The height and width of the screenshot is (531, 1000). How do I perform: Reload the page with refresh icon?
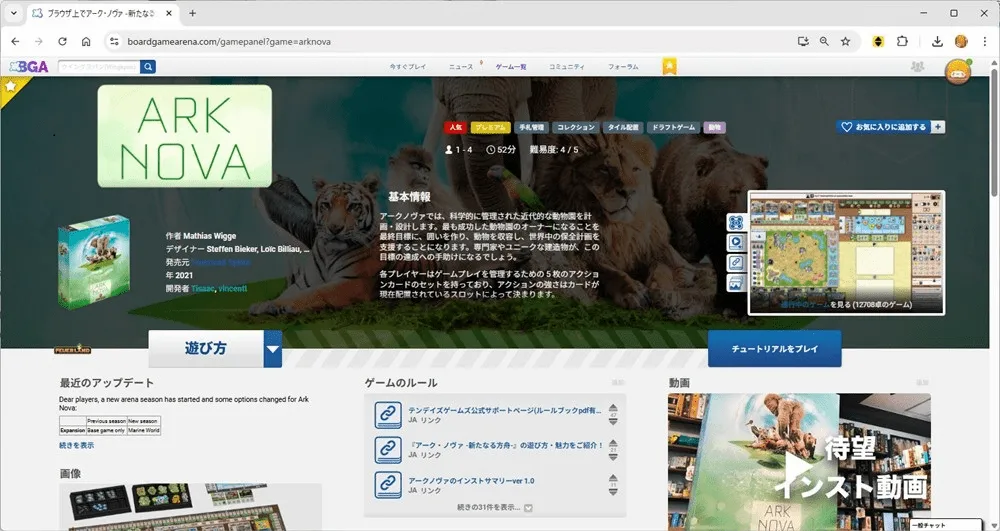(x=62, y=41)
